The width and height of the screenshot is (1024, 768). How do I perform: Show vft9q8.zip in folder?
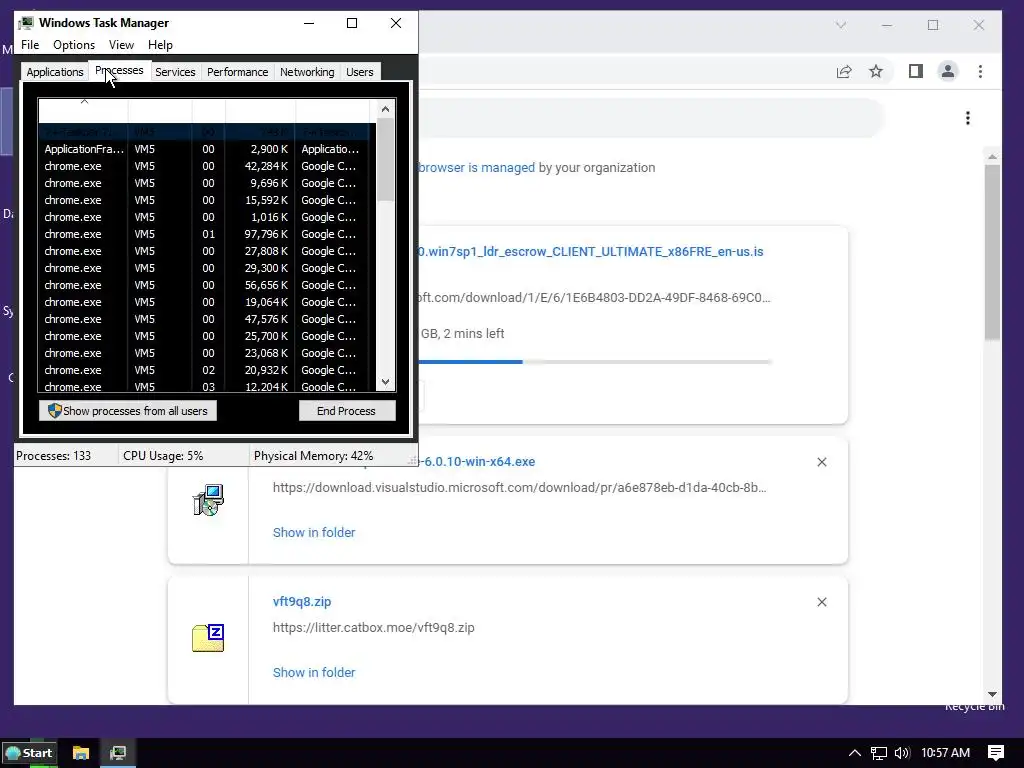314,673
